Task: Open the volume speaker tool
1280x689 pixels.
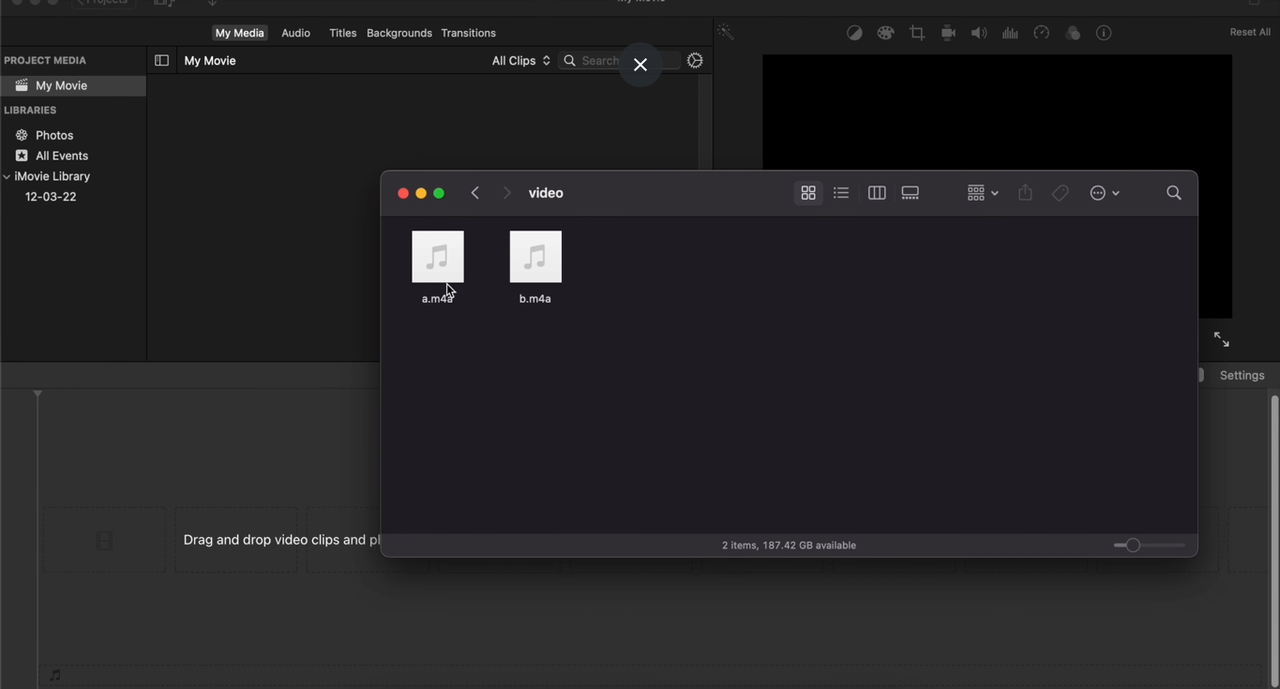Action: 979,33
